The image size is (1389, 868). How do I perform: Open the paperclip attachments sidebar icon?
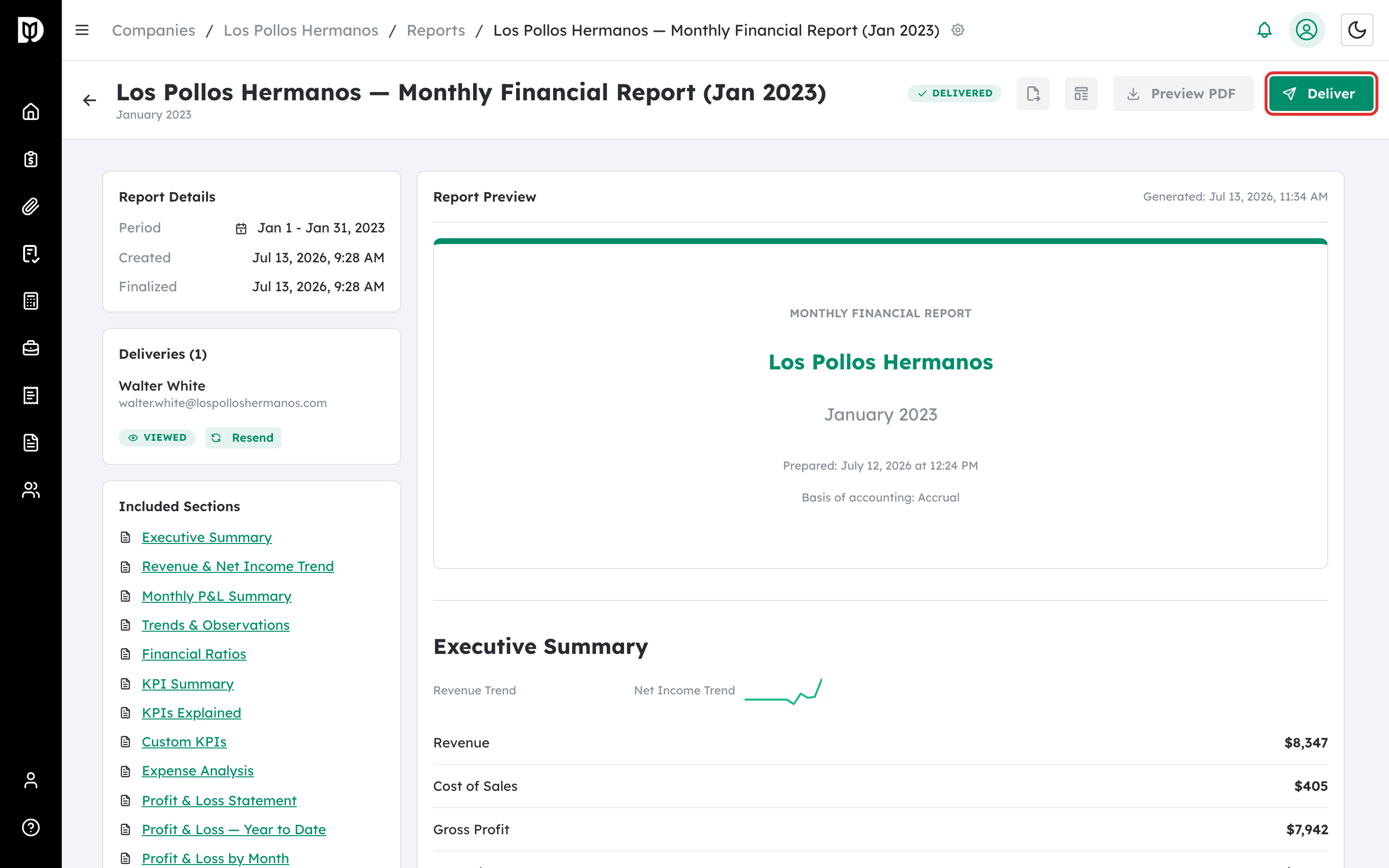30,206
